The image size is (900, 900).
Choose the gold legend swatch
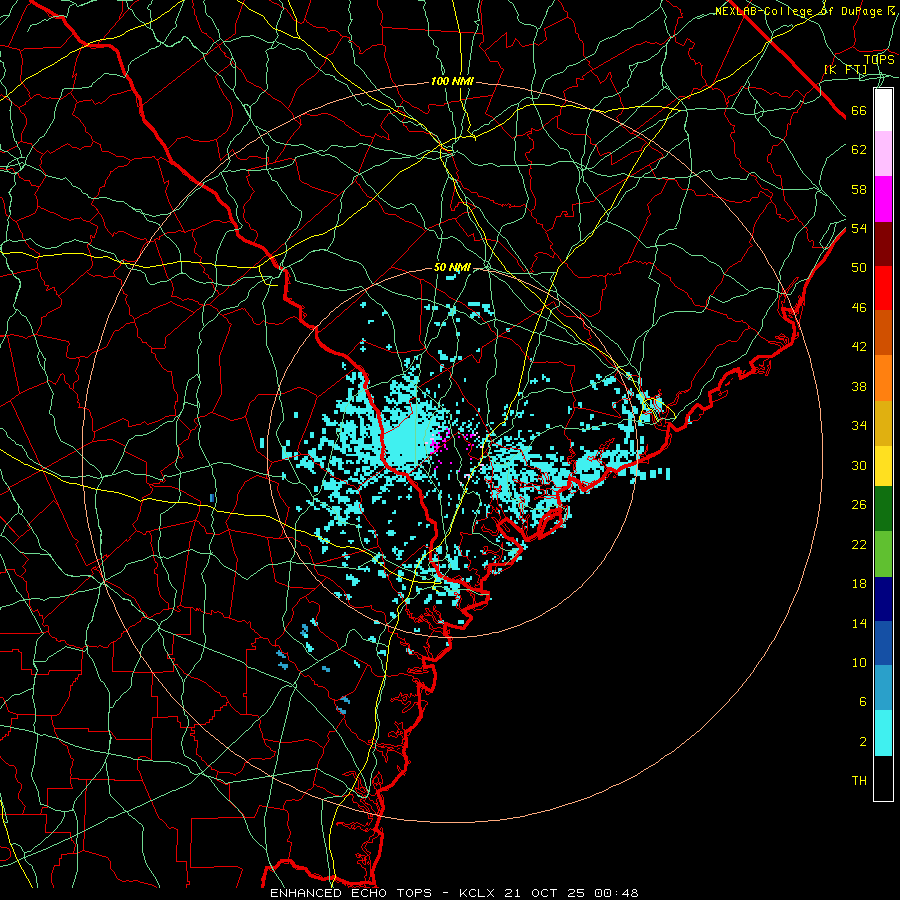(x=883, y=423)
